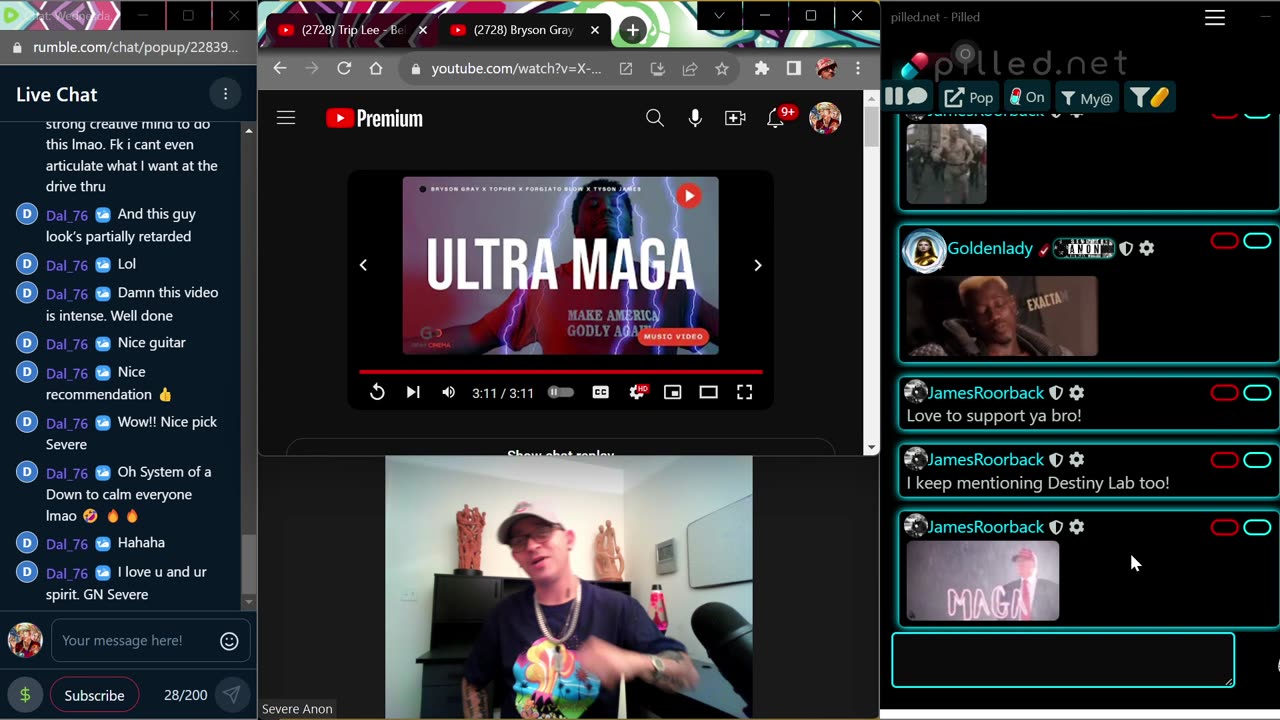
Task: Open emoji picker in Rumble chat
Action: (229, 641)
